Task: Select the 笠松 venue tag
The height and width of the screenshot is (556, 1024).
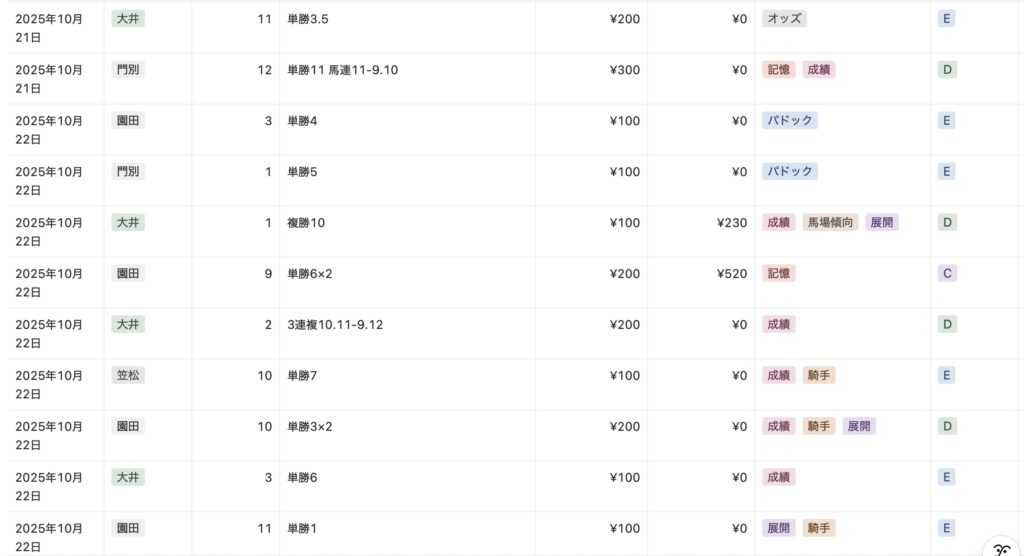Action: (128, 376)
